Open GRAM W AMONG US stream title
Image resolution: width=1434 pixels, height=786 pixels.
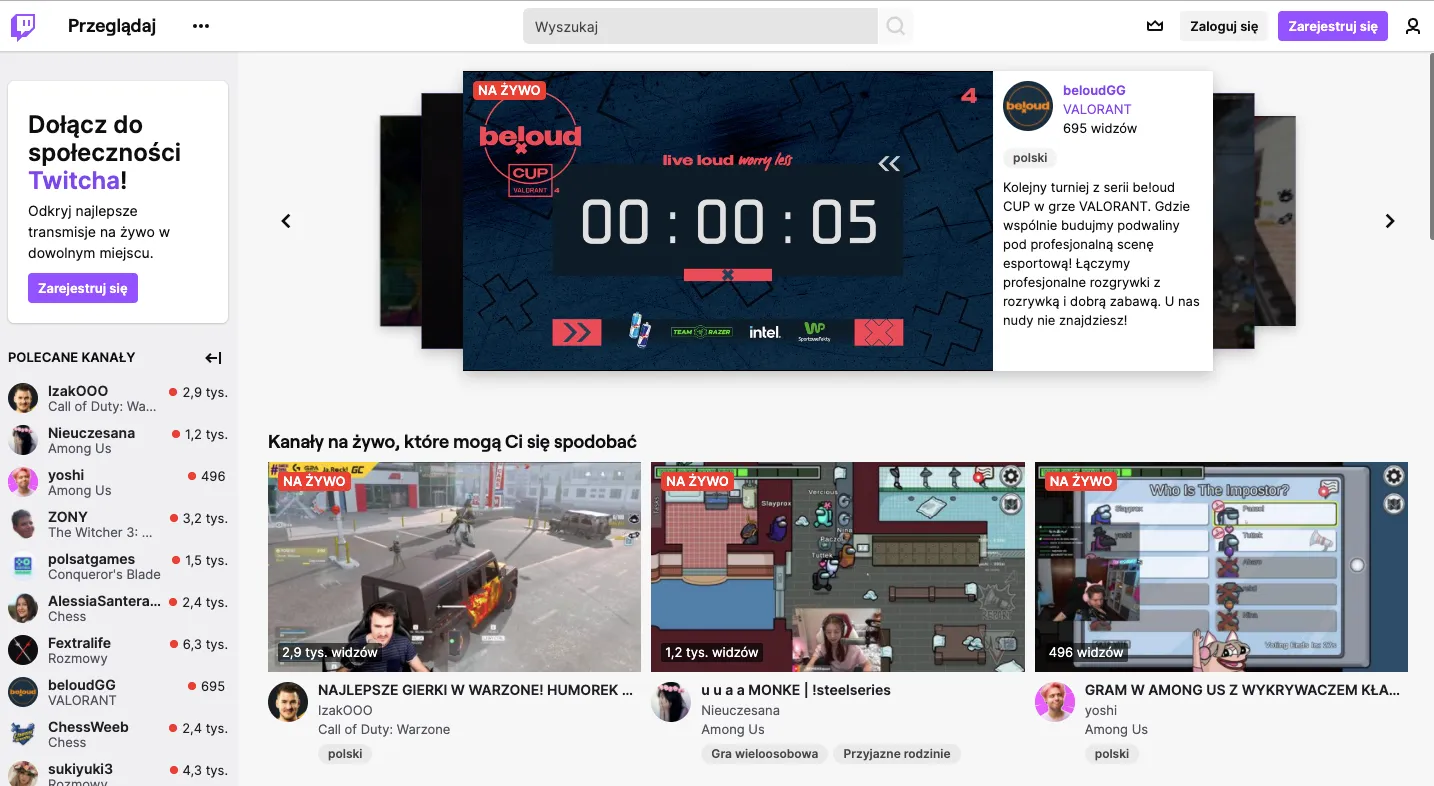pyautogui.click(x=1242, y=690)
